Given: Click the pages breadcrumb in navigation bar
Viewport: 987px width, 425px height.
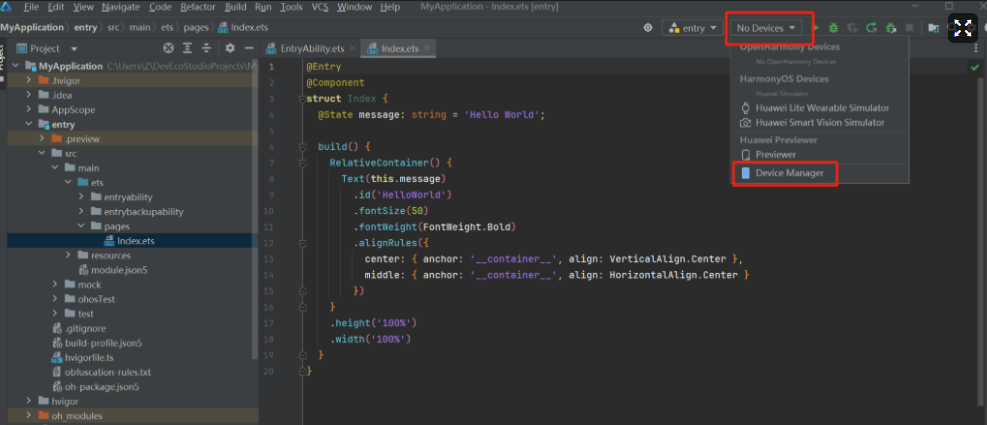Looking at the screenshot, I should [195, 28].
